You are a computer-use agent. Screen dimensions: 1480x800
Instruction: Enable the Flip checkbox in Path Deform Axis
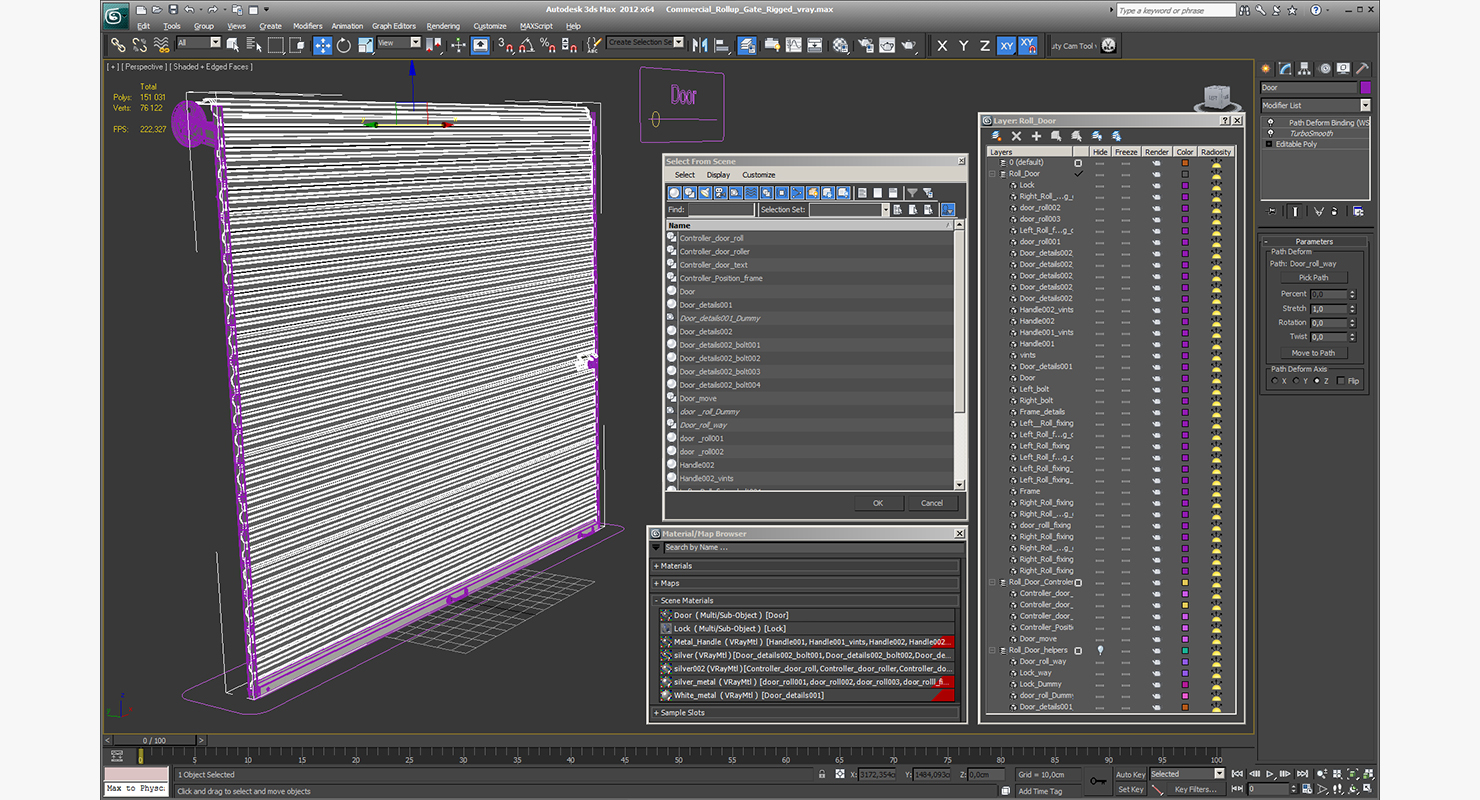1341,381
